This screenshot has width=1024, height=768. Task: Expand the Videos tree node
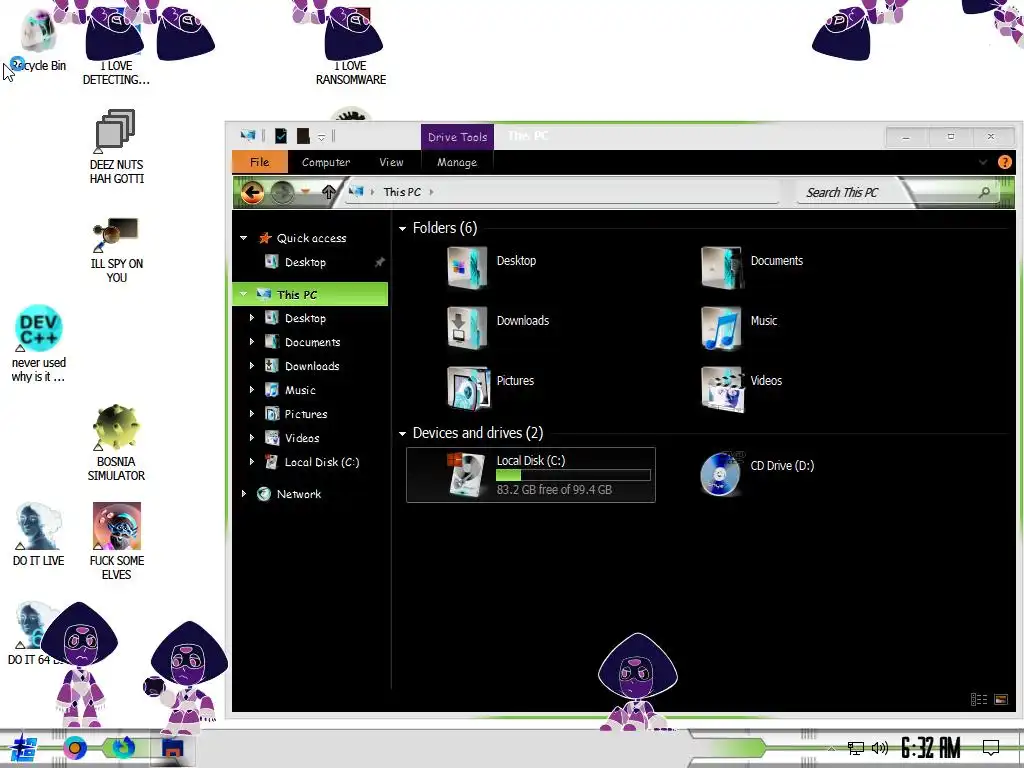pyautogui.click(x=252, y=438)
